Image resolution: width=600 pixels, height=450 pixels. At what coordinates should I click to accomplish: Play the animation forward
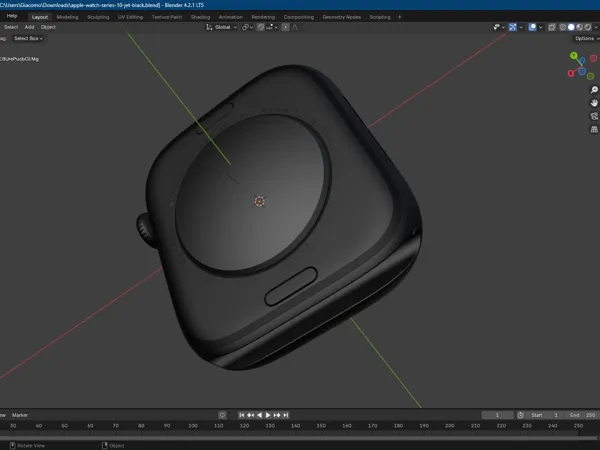click(268, 415)
